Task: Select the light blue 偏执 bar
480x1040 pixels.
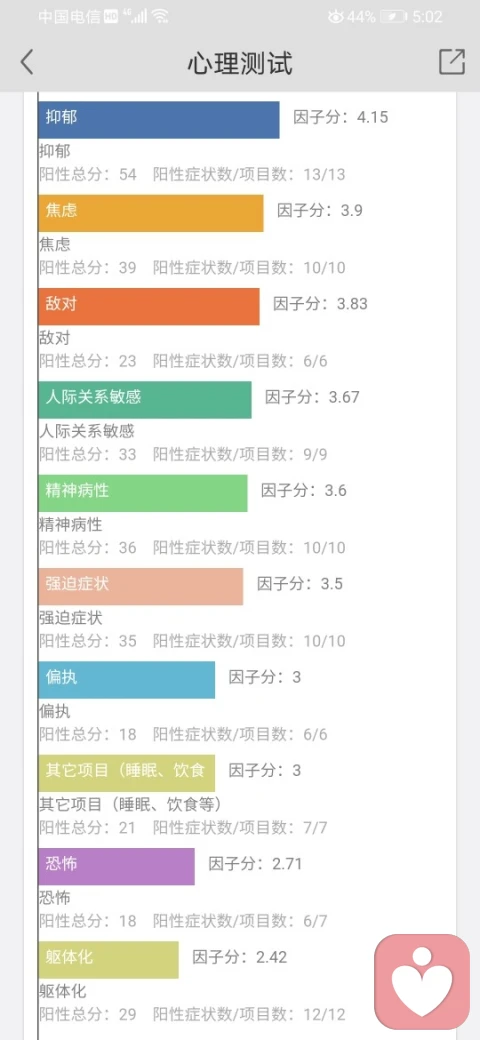Action: tap(127, 679)
